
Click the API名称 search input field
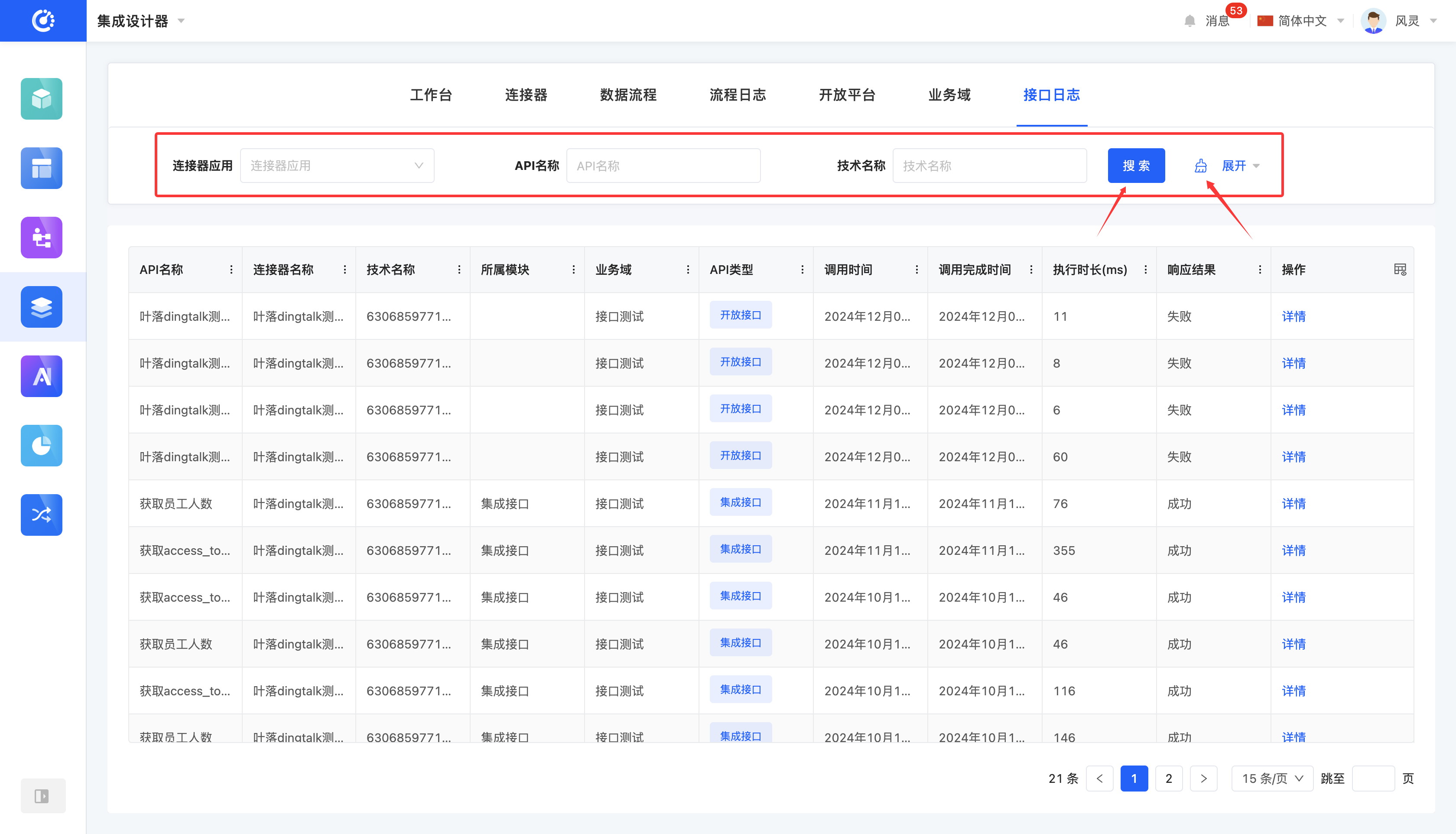[663, 166]
